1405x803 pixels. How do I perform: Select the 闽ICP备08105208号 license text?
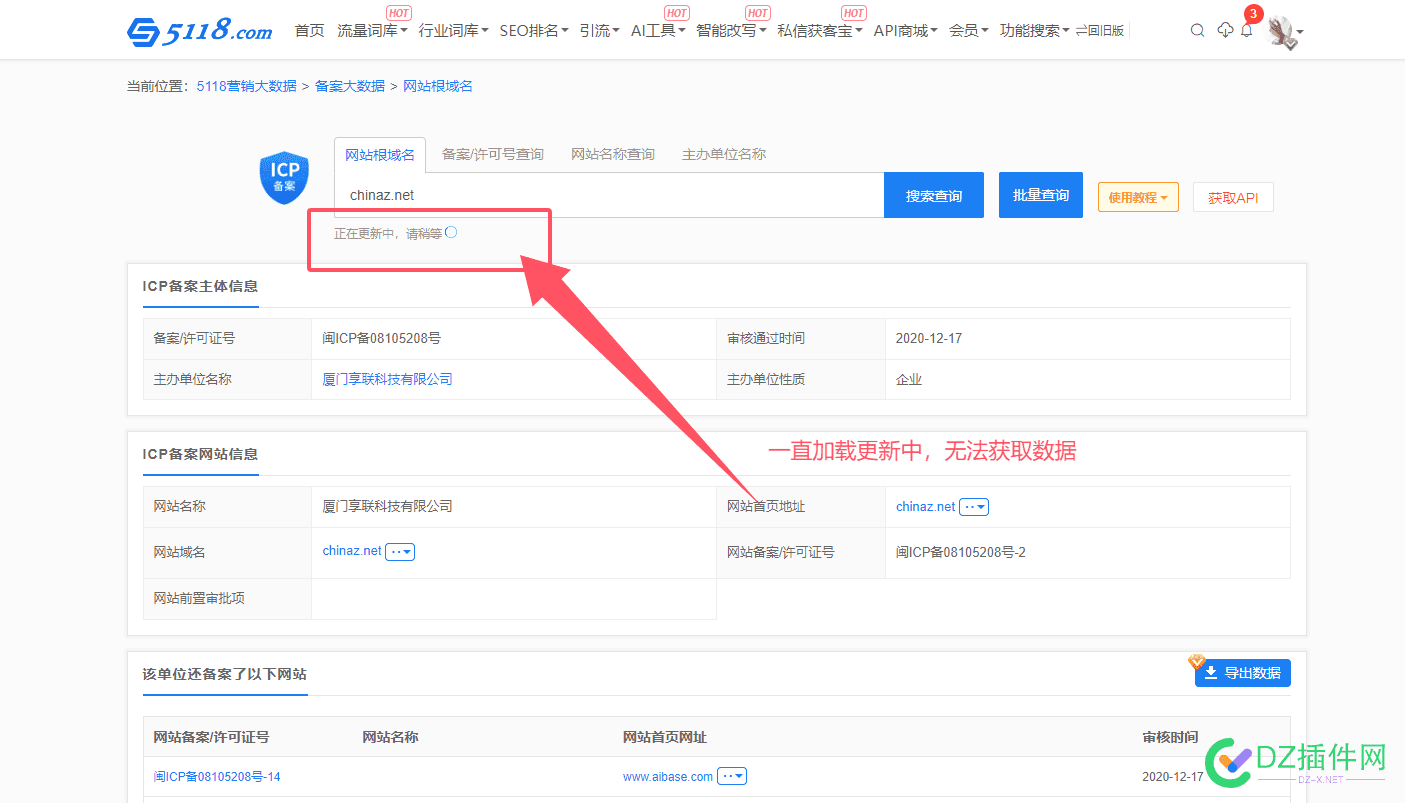point(382,338)
